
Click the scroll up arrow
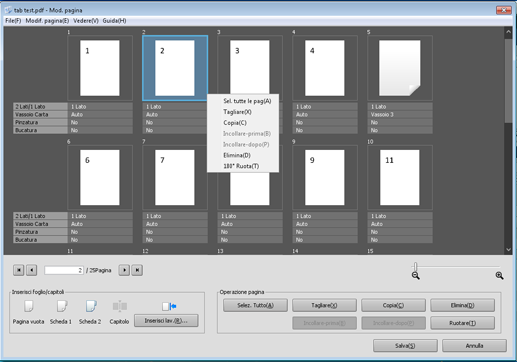pyautogui.click(x=508, y=32)
